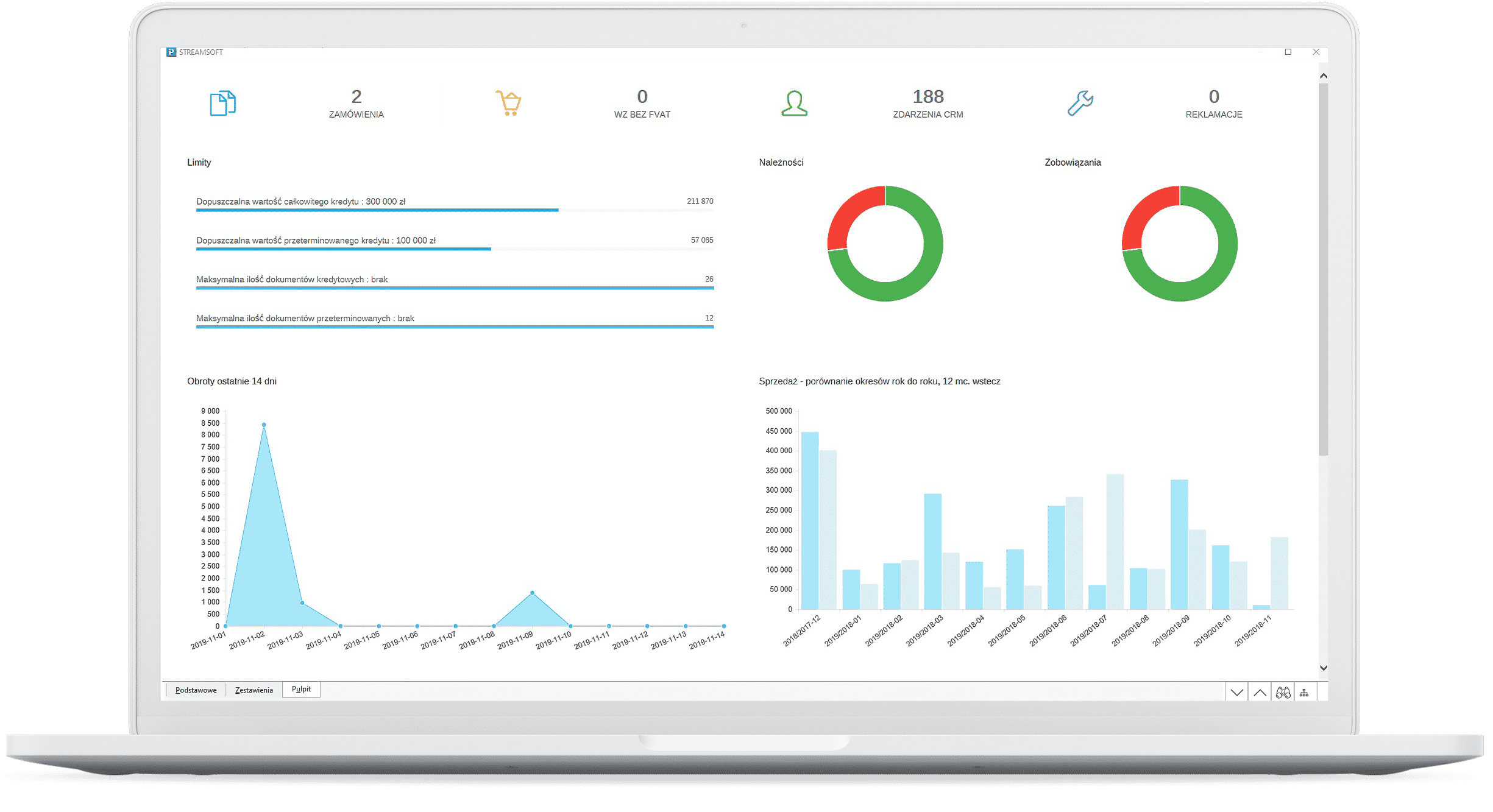Viewport: 1493px width, 812px height.
Task: Click the orange shopping cart icon
Action: (508, 103)
